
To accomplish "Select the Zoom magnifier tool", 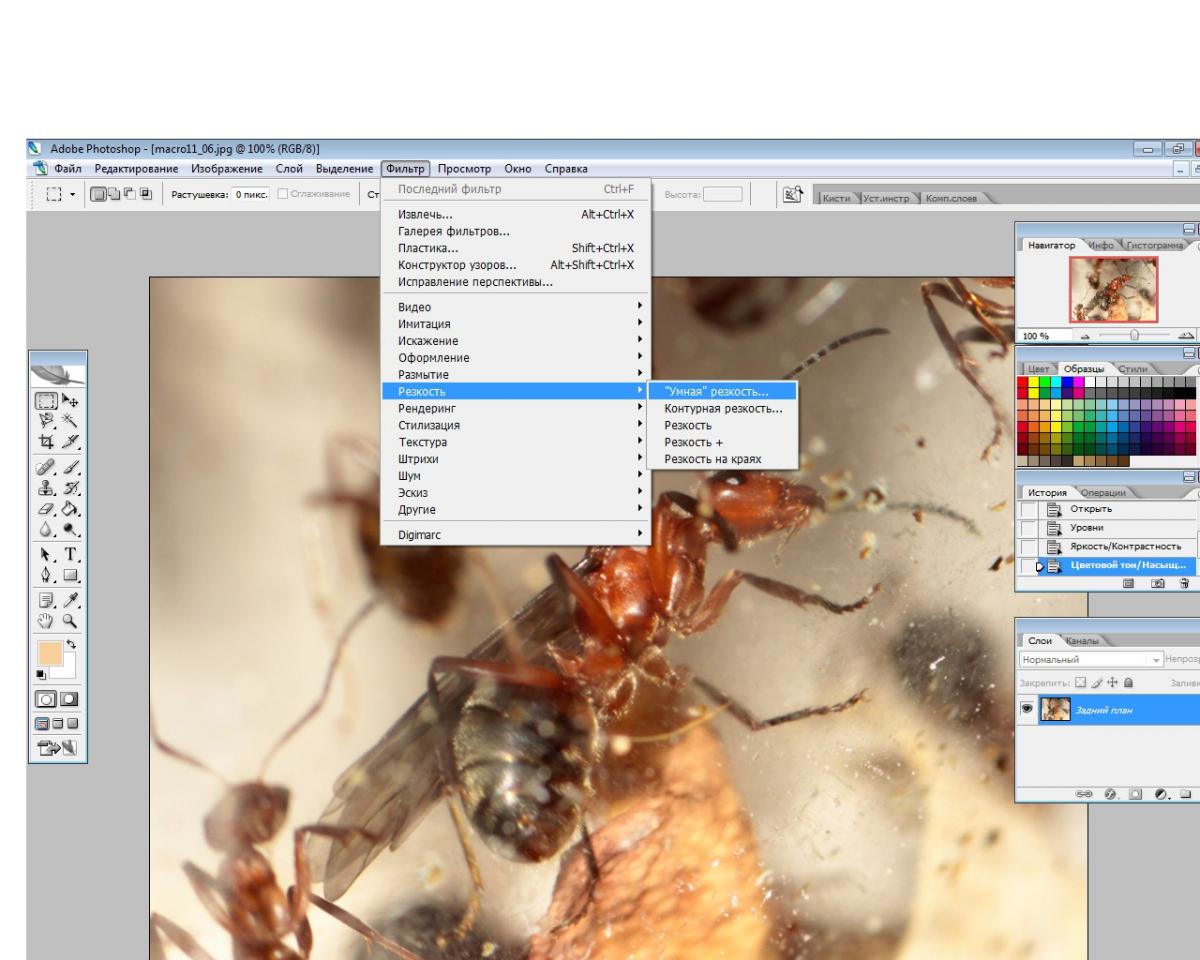I will 70,620.
